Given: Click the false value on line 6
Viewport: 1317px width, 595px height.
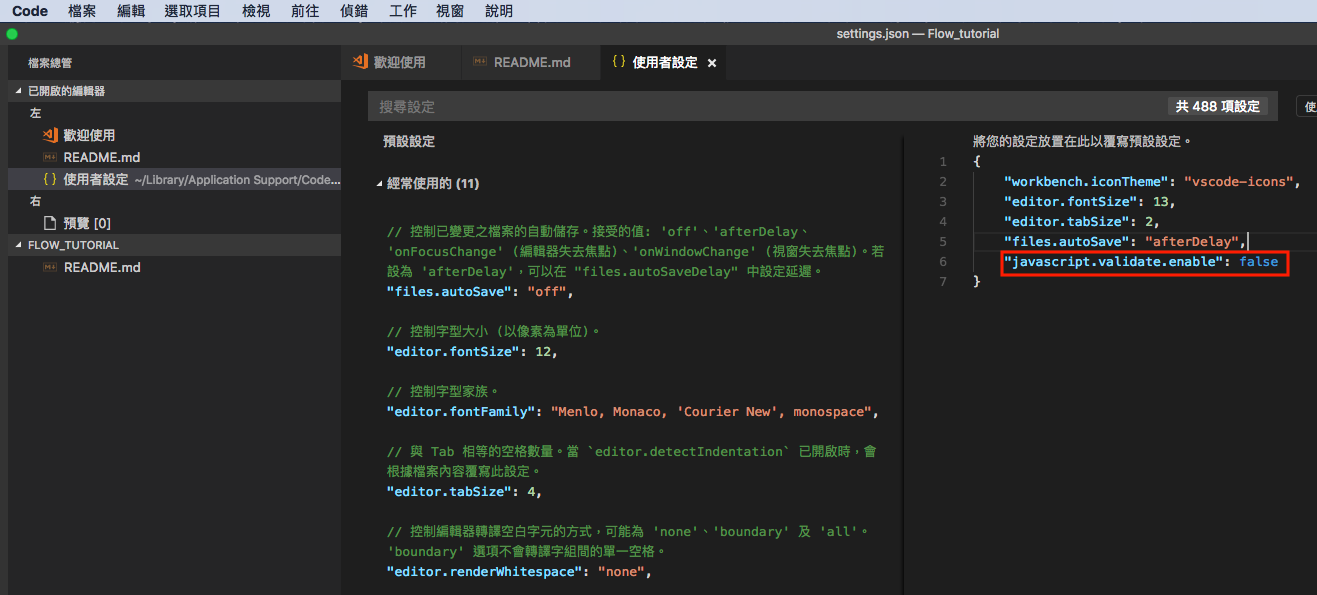Looking at the screenshot, I should click(1259, 262).
